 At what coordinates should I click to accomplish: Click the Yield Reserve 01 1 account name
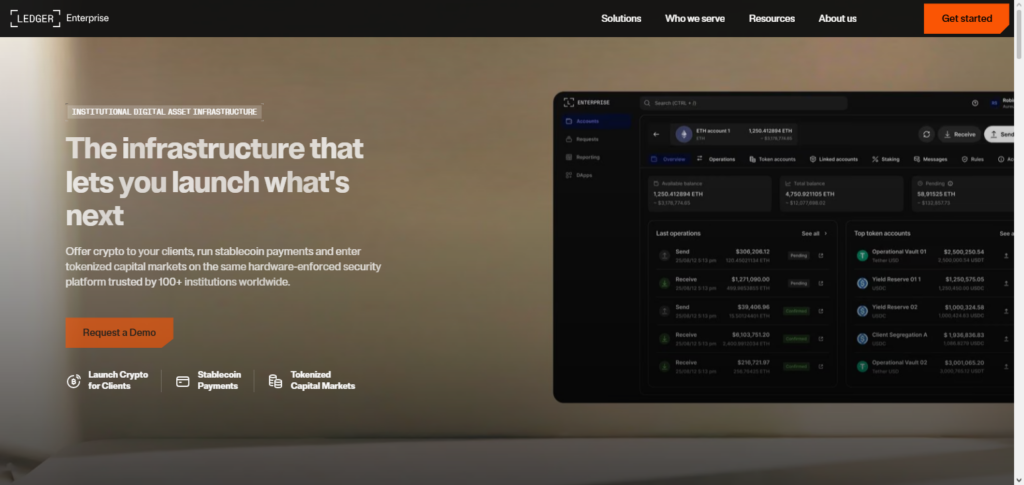point(896,279)
